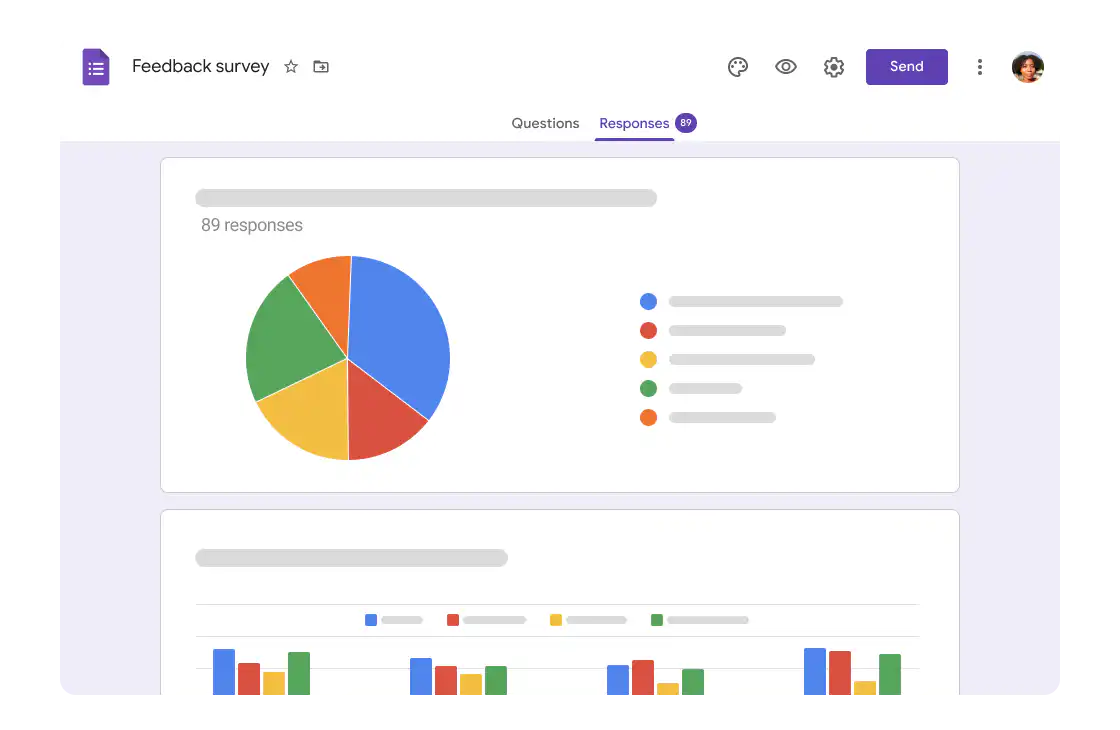
Task: Click the Google Forms logo icon
Action: [95, 66]
